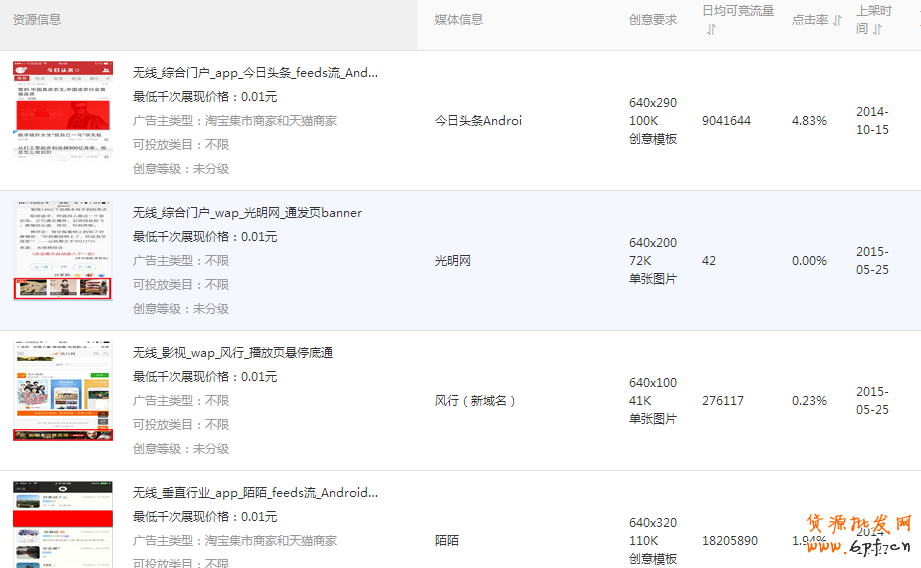
Task: Click sort arrows beside 日均可竞流量 header
Action: [711, 30]
